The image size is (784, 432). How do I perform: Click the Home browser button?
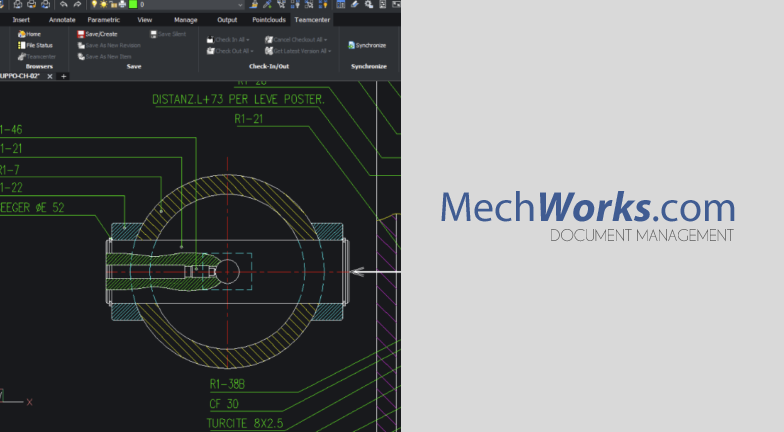[x=29, y=34]
